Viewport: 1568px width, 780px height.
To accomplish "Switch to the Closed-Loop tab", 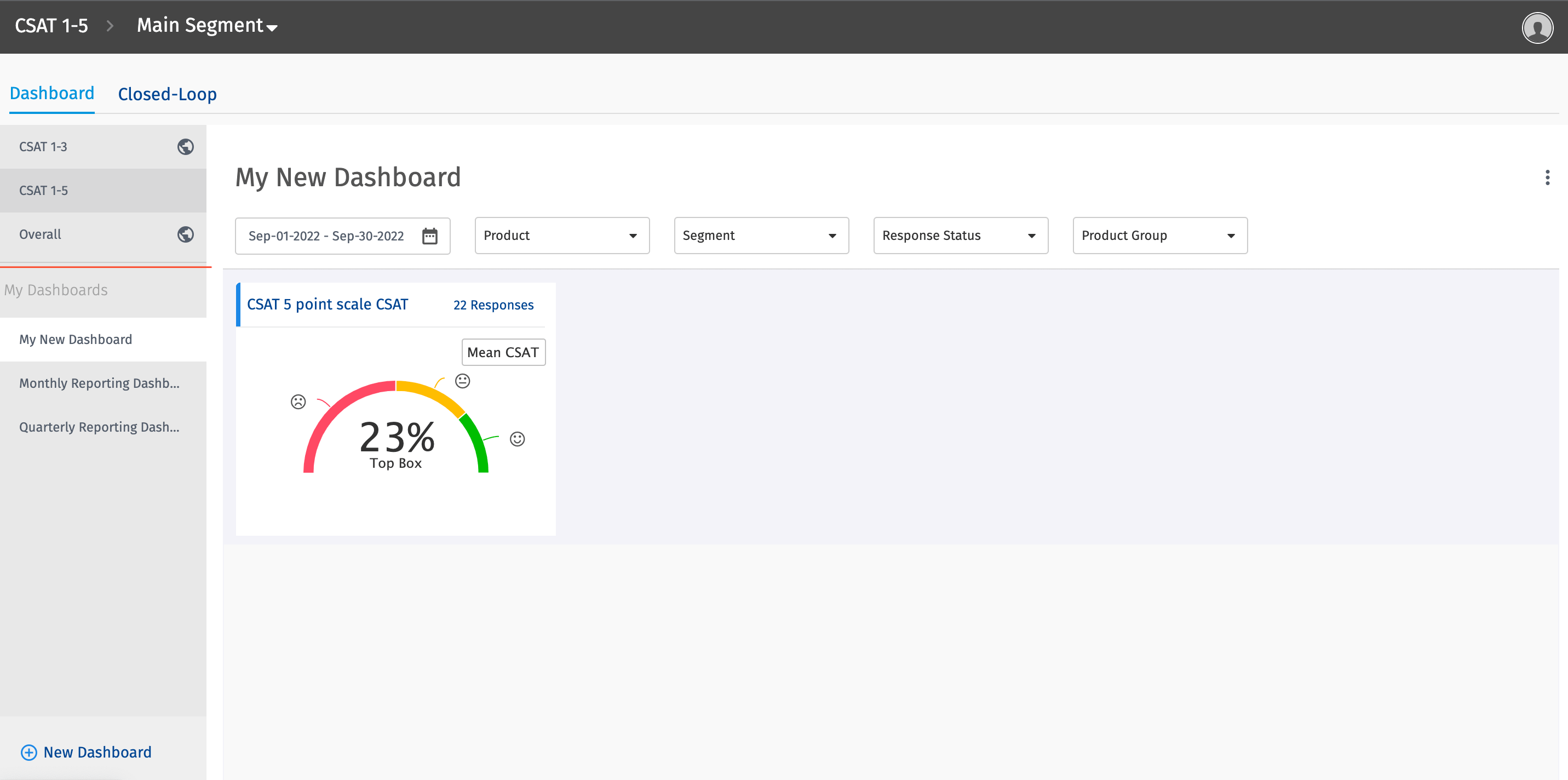I will [x=167, y=94].
